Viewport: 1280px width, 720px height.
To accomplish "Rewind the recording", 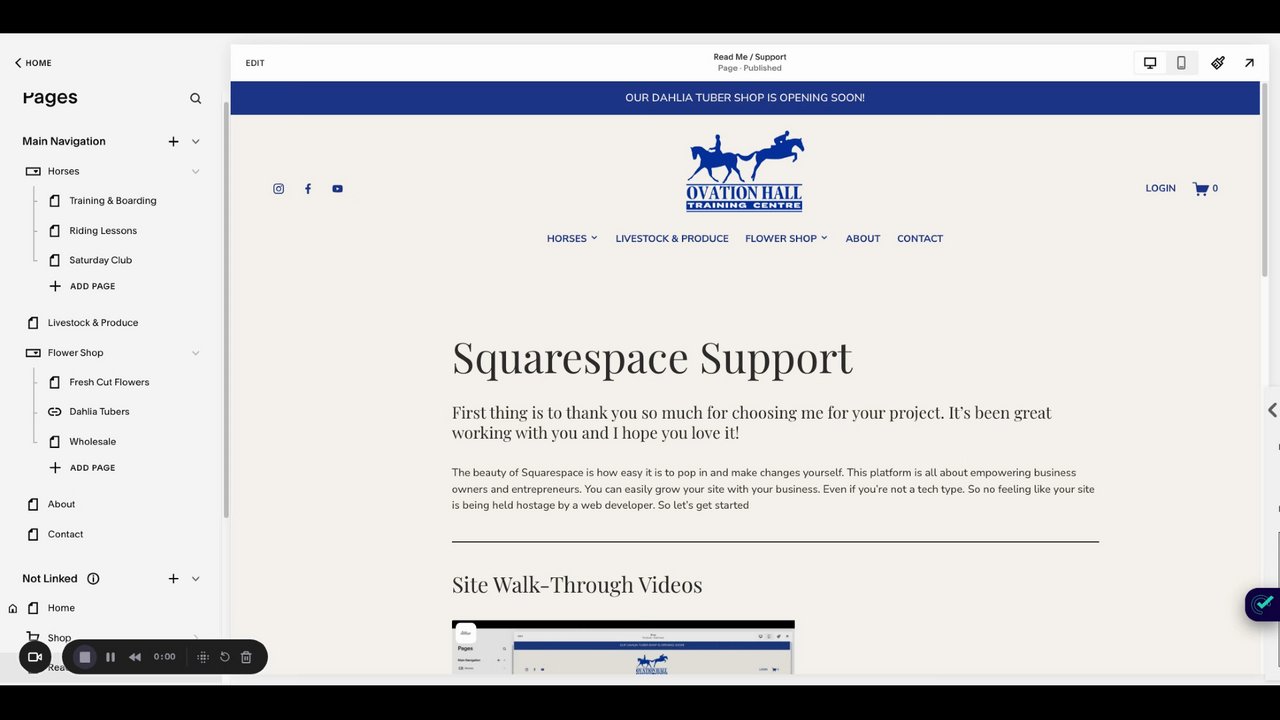I will coord(135,657).
